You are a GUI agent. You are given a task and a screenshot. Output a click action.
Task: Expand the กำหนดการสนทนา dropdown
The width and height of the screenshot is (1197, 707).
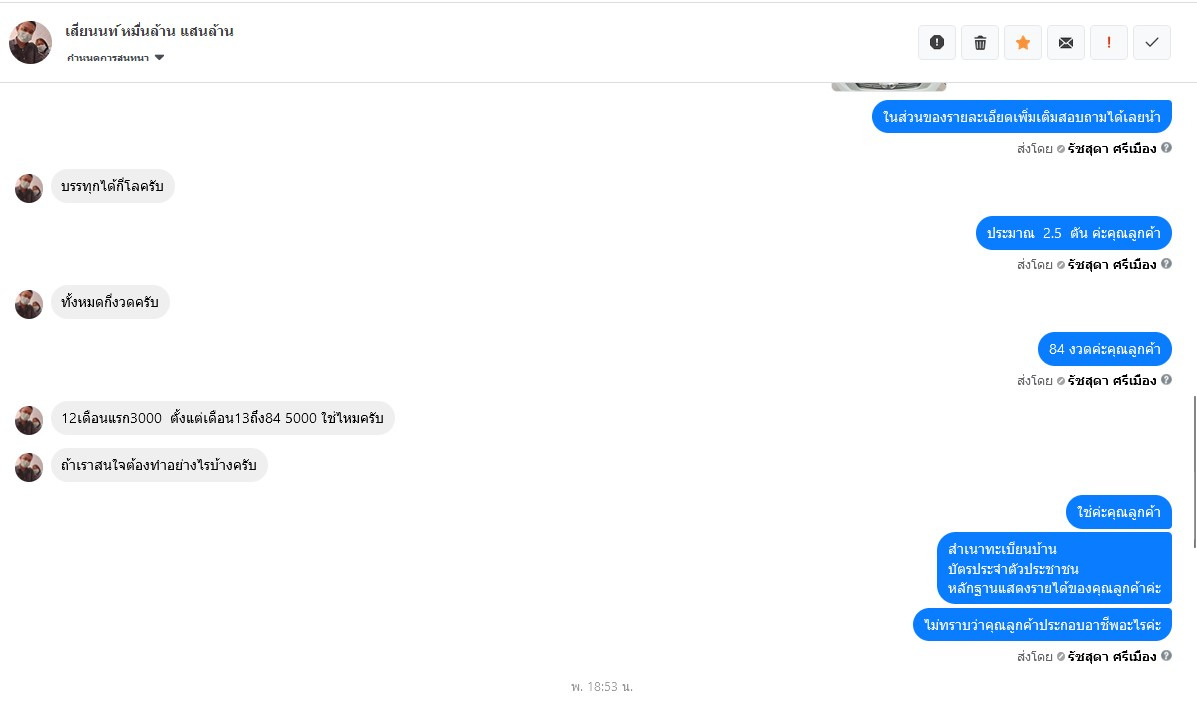pos(115,58)
